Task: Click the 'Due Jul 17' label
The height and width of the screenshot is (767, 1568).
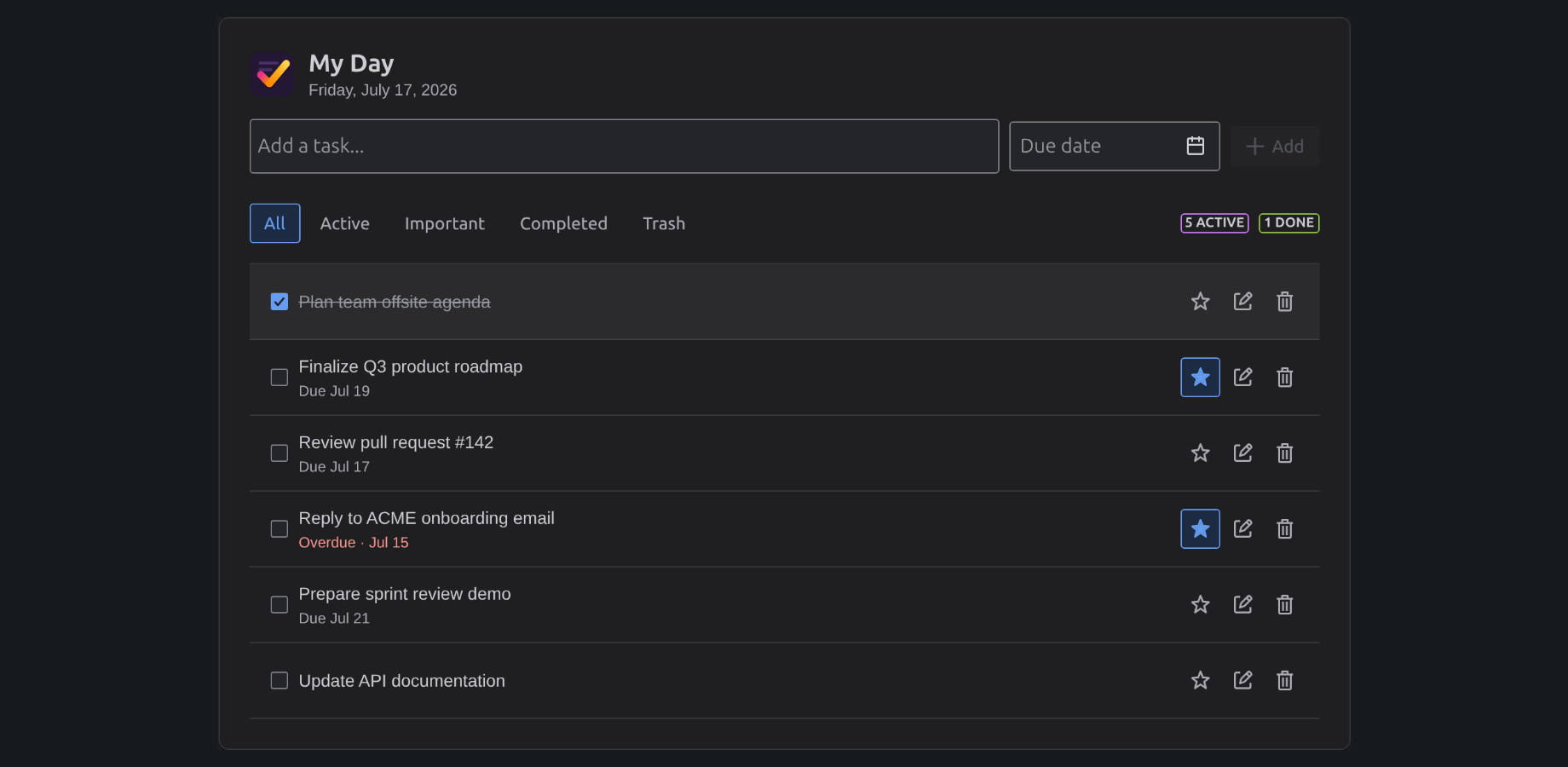Action: click(x=334, y=467)
